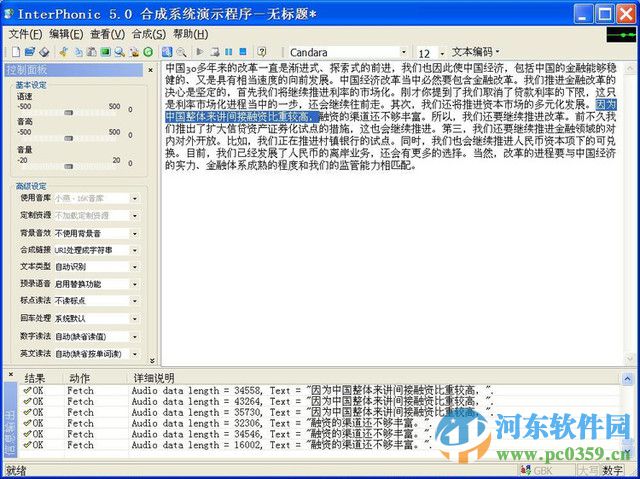Expand the 英文读法 dropdown
The height and width of the screenshot is (479, 640).
tap(135, 354)
